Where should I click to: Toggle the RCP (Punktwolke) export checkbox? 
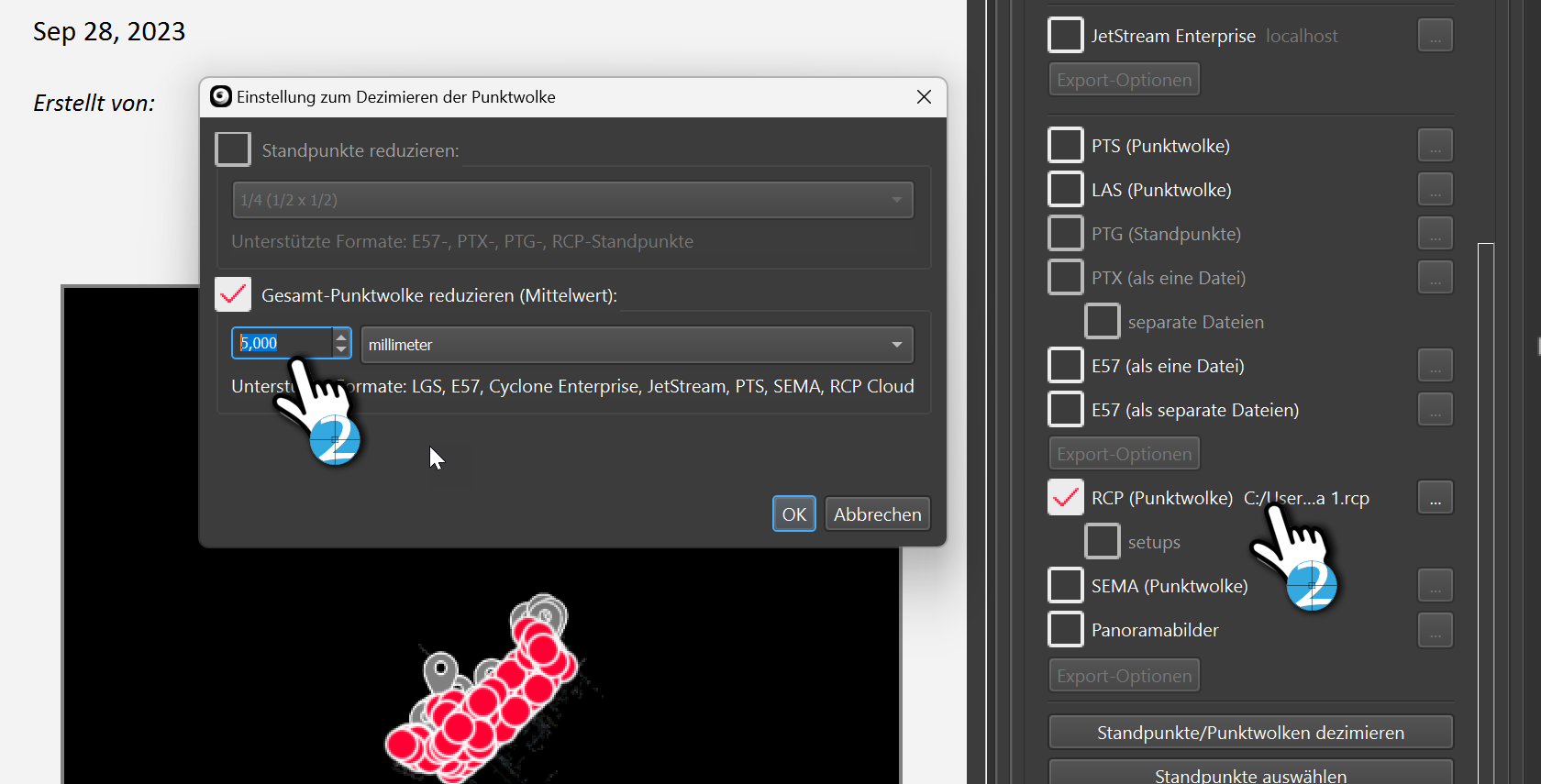tap(1065, 498)
